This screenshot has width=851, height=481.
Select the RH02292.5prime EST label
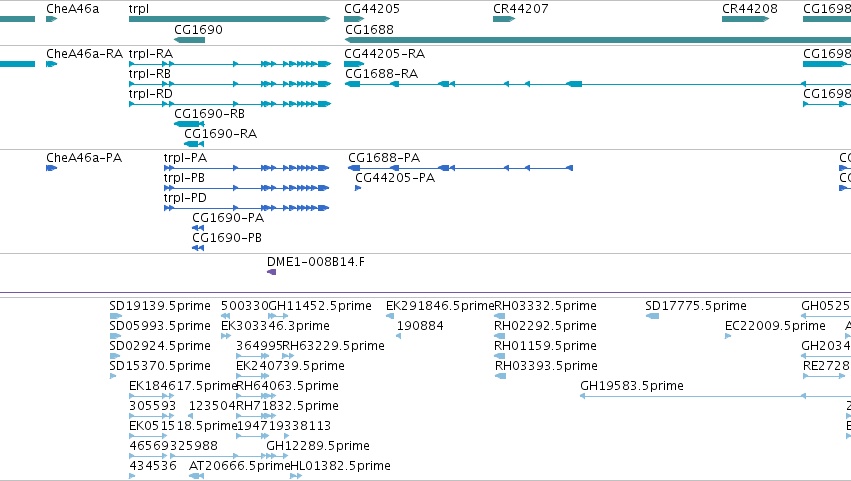pyautogui.click(x=545, y=326)
